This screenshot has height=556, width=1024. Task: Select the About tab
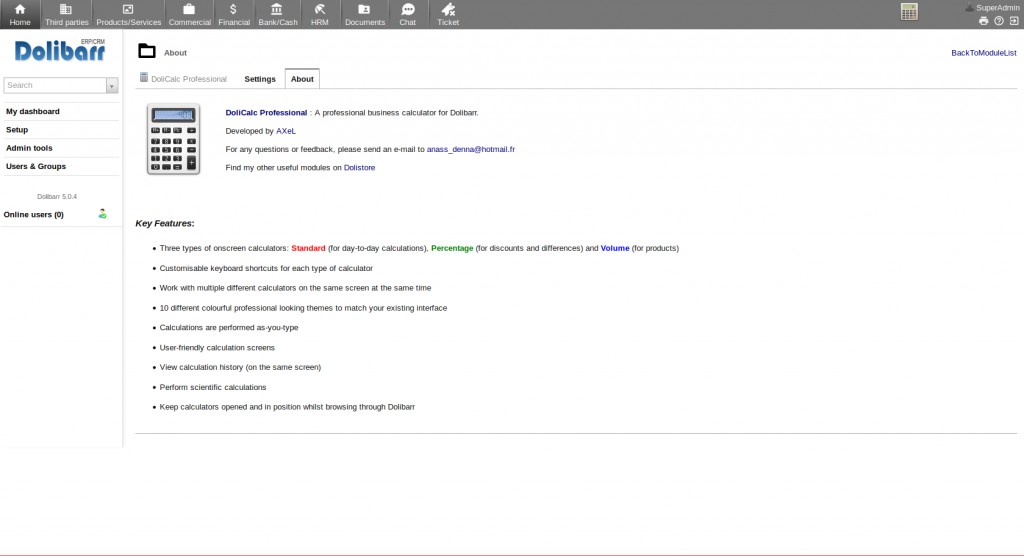[302, 79]
